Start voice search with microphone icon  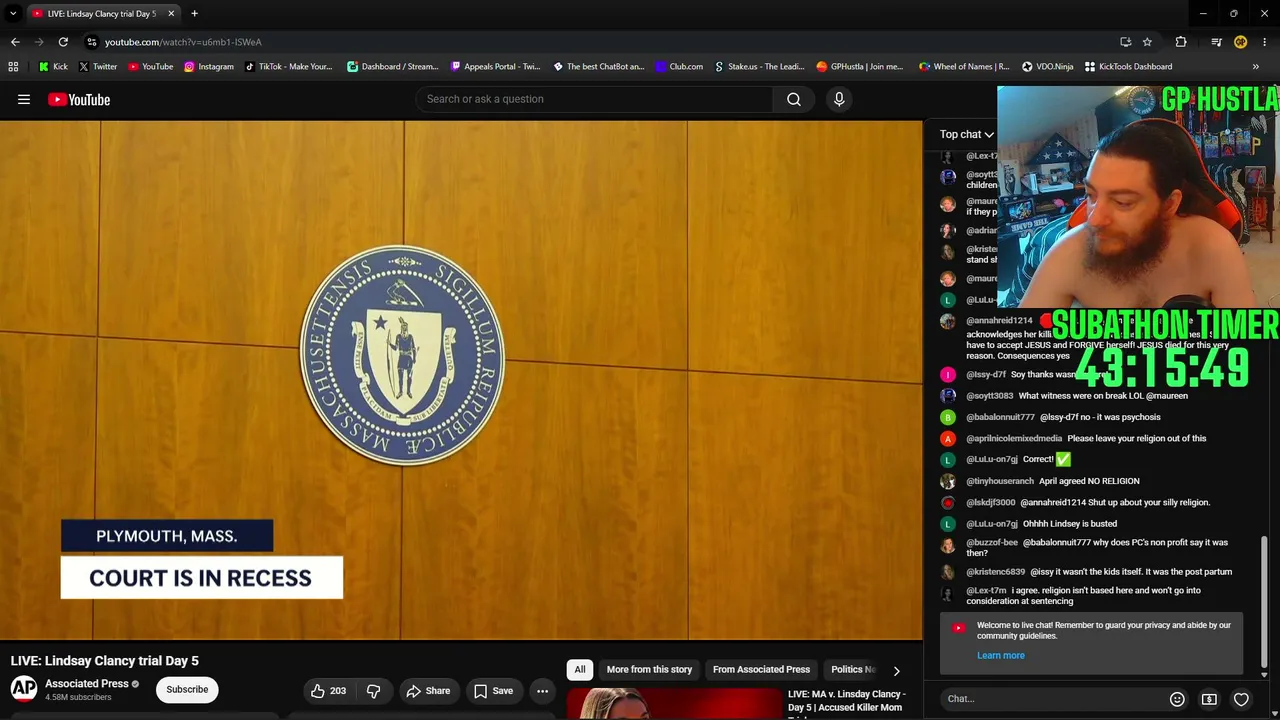pos(839,99)
